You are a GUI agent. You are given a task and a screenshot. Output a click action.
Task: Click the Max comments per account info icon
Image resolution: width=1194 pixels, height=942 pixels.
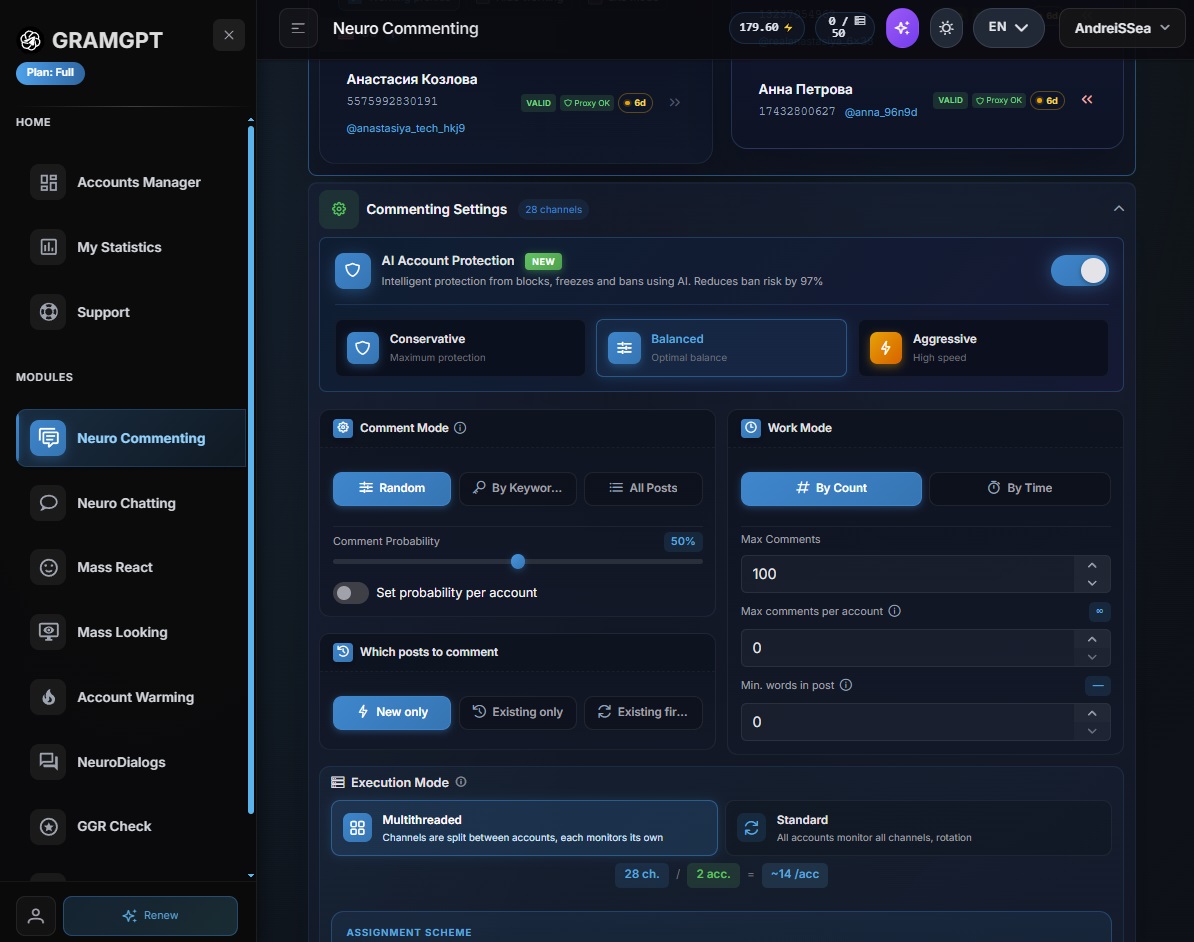pos(895,611)
